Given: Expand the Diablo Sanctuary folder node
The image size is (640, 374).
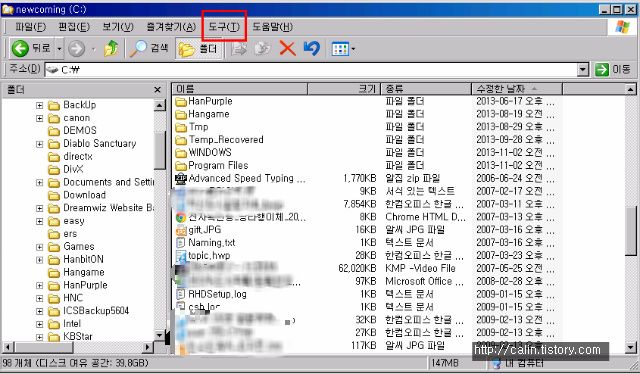Looking at the screenshot, I should (39, 144).
